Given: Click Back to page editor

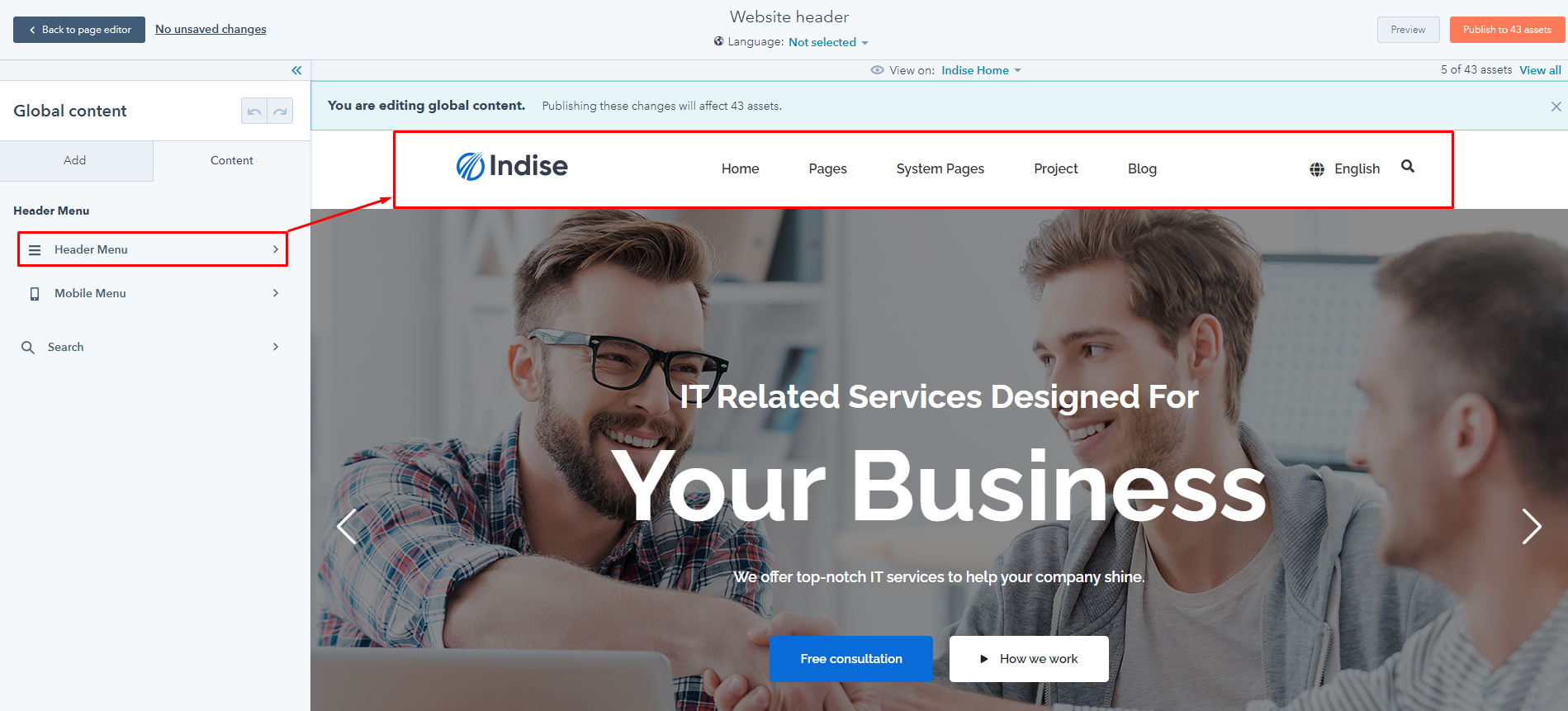Looking at the screenshot, I should [x=79, y=30].
